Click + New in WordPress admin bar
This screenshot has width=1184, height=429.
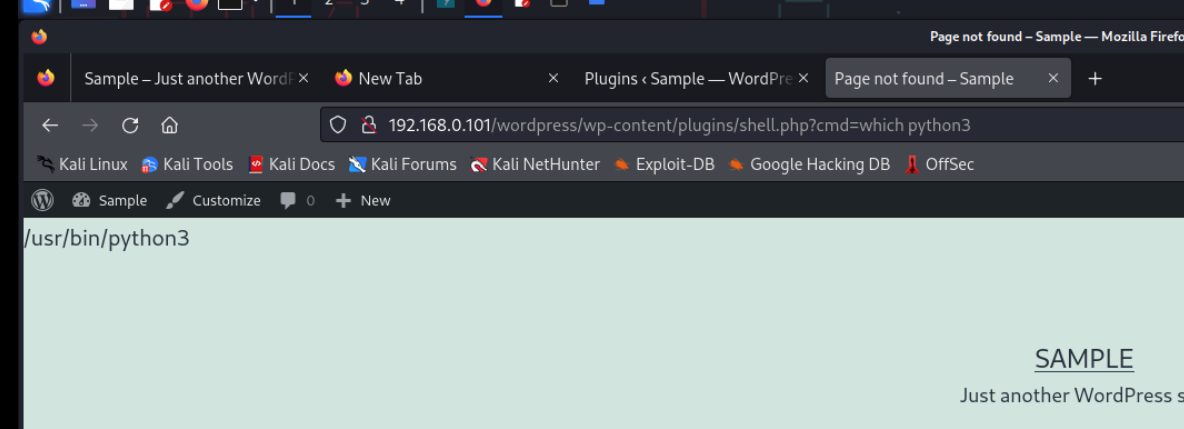(362, 200)
